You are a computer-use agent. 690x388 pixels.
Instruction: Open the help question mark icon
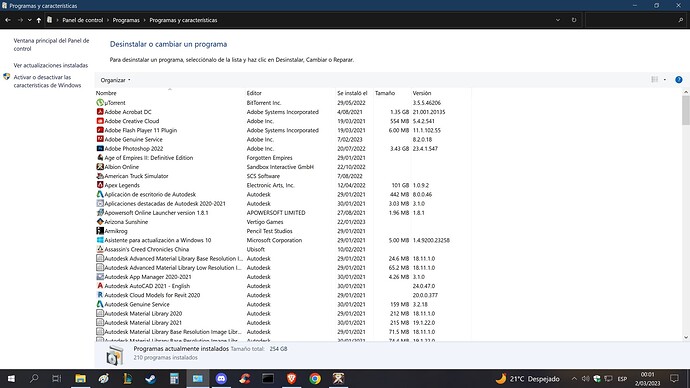(x=679, y=80)
